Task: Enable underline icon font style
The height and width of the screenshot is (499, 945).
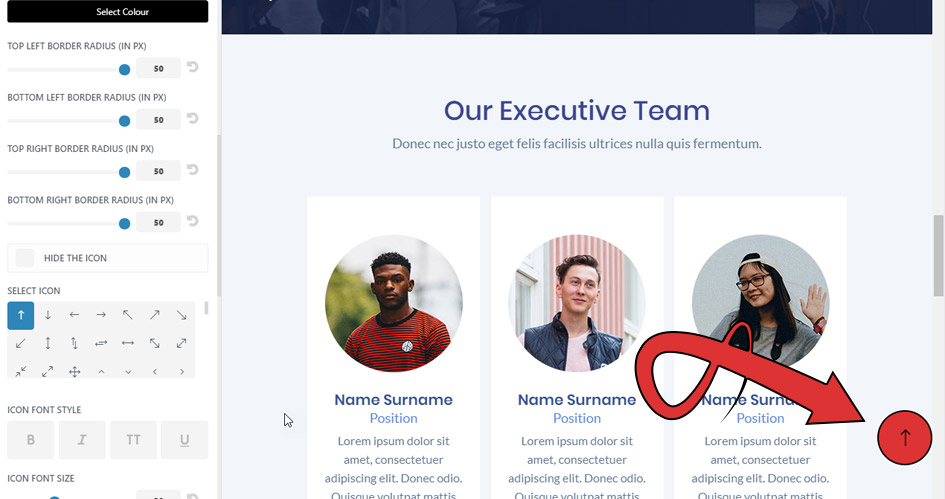Action: 184,440
